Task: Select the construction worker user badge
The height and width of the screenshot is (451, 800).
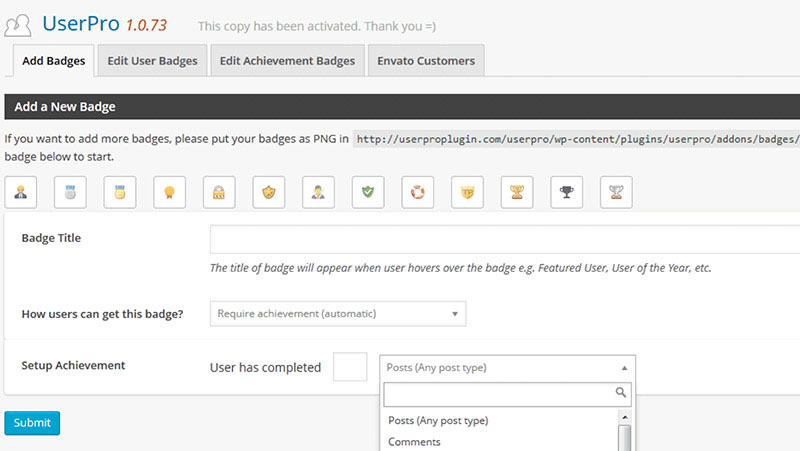Action: tap(21, 192)
